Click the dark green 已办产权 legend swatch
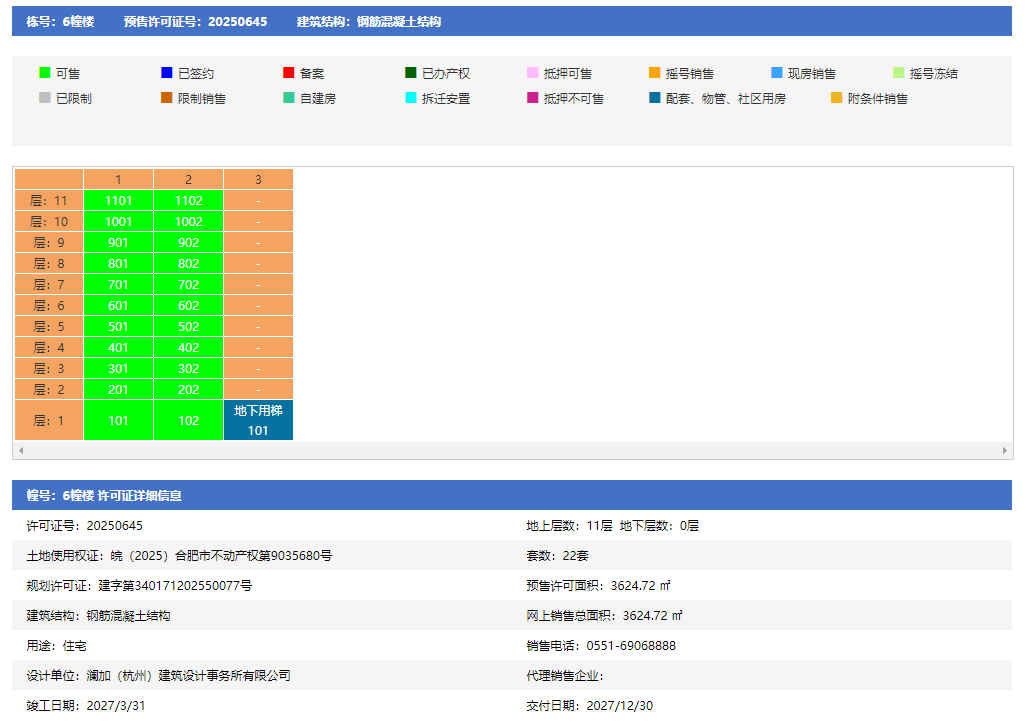 [x=411, y=73]
